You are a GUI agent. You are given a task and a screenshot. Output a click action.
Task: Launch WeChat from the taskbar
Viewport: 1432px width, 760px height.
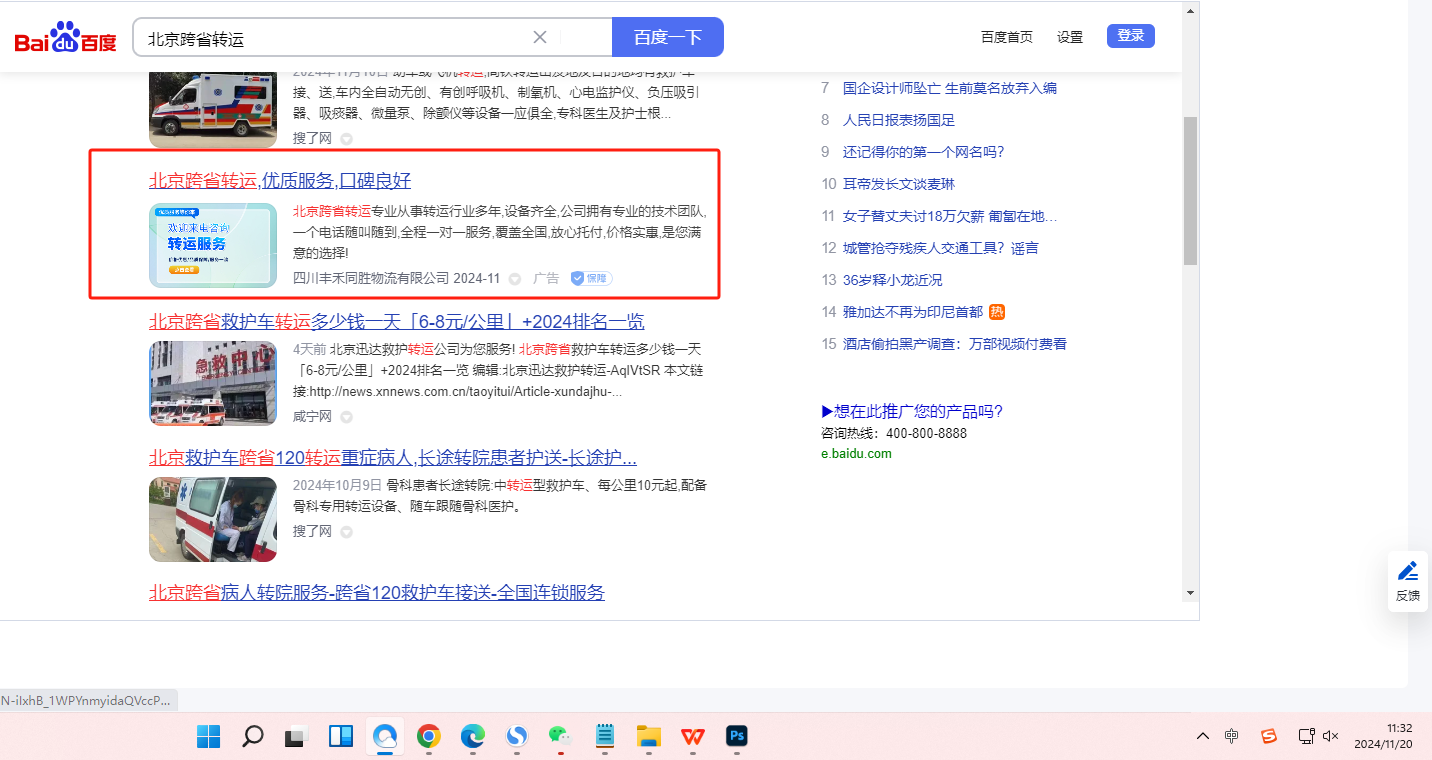click(x=560, y=737)
